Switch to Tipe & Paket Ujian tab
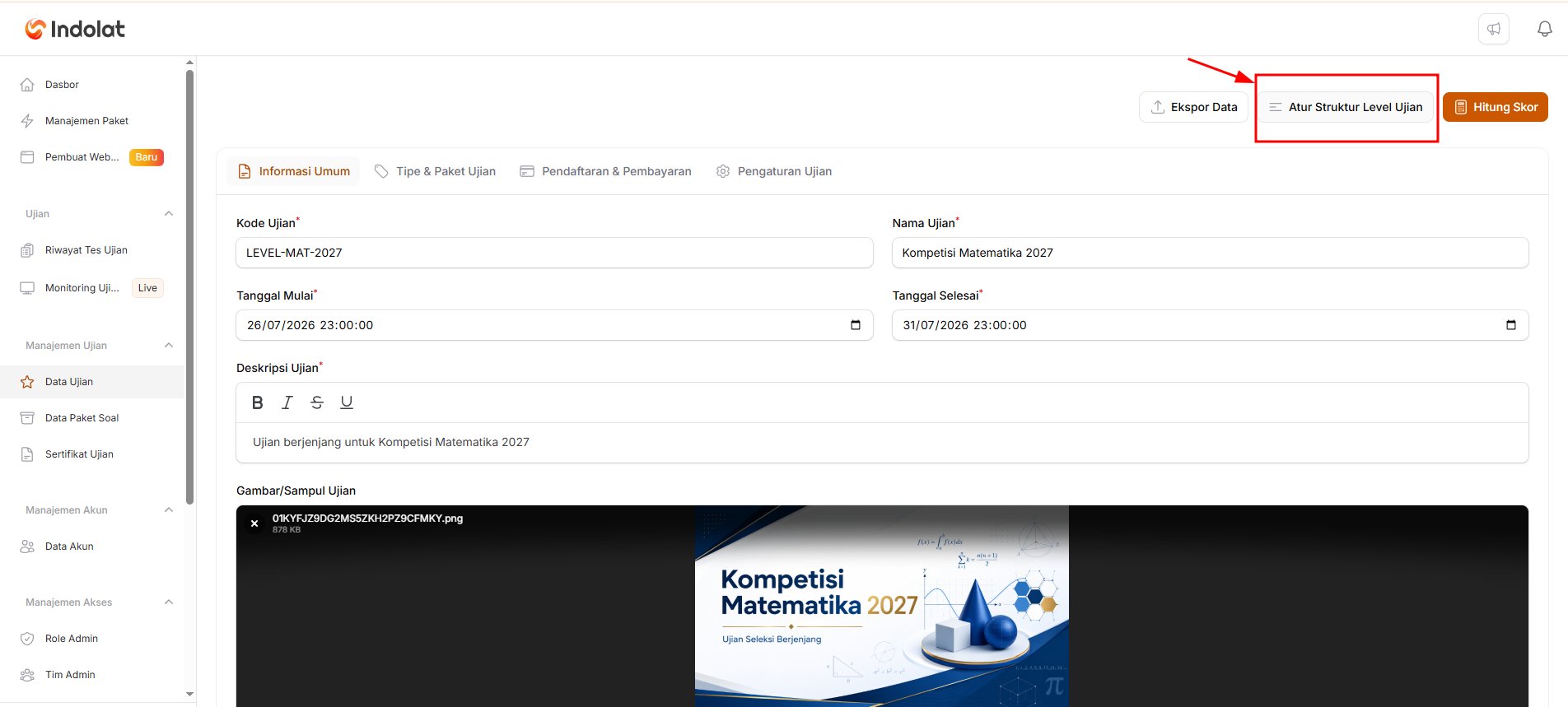Image resolution: width=1568 pixels, height=707 pixels. [x=435, y=171]
